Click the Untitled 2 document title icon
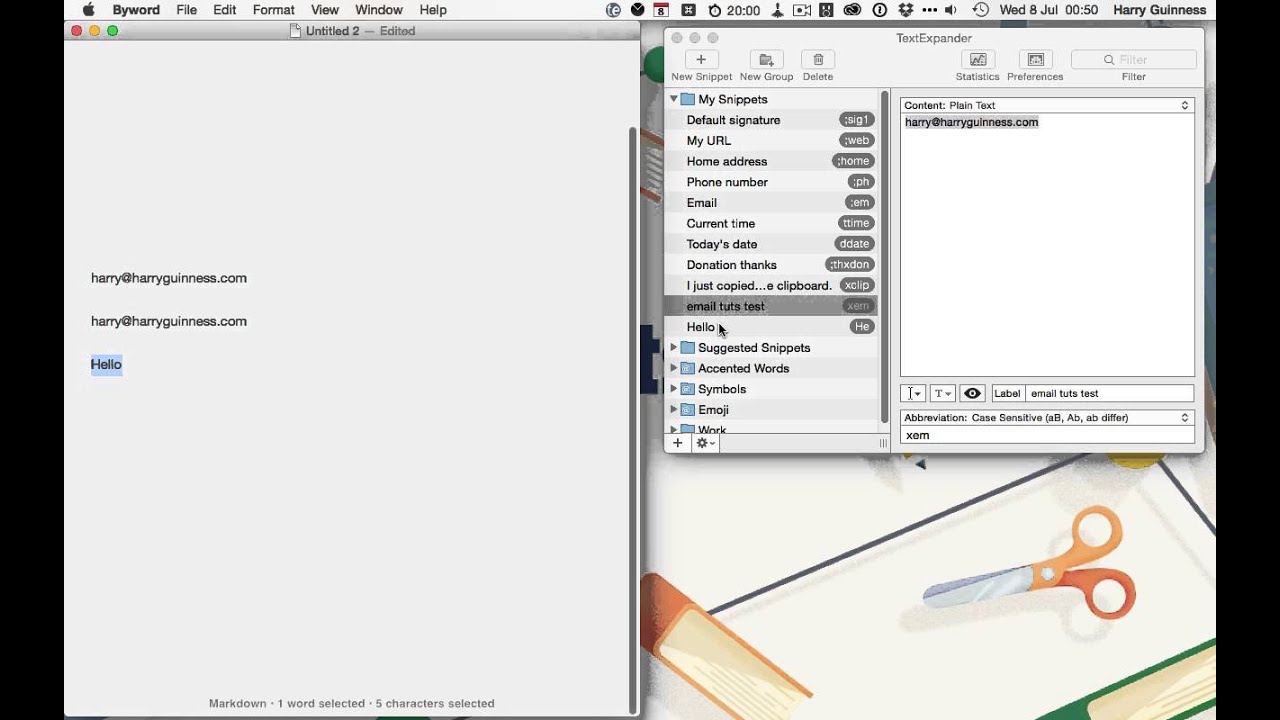This screenshot has height=720, width=1280. [x=295, y=31]
